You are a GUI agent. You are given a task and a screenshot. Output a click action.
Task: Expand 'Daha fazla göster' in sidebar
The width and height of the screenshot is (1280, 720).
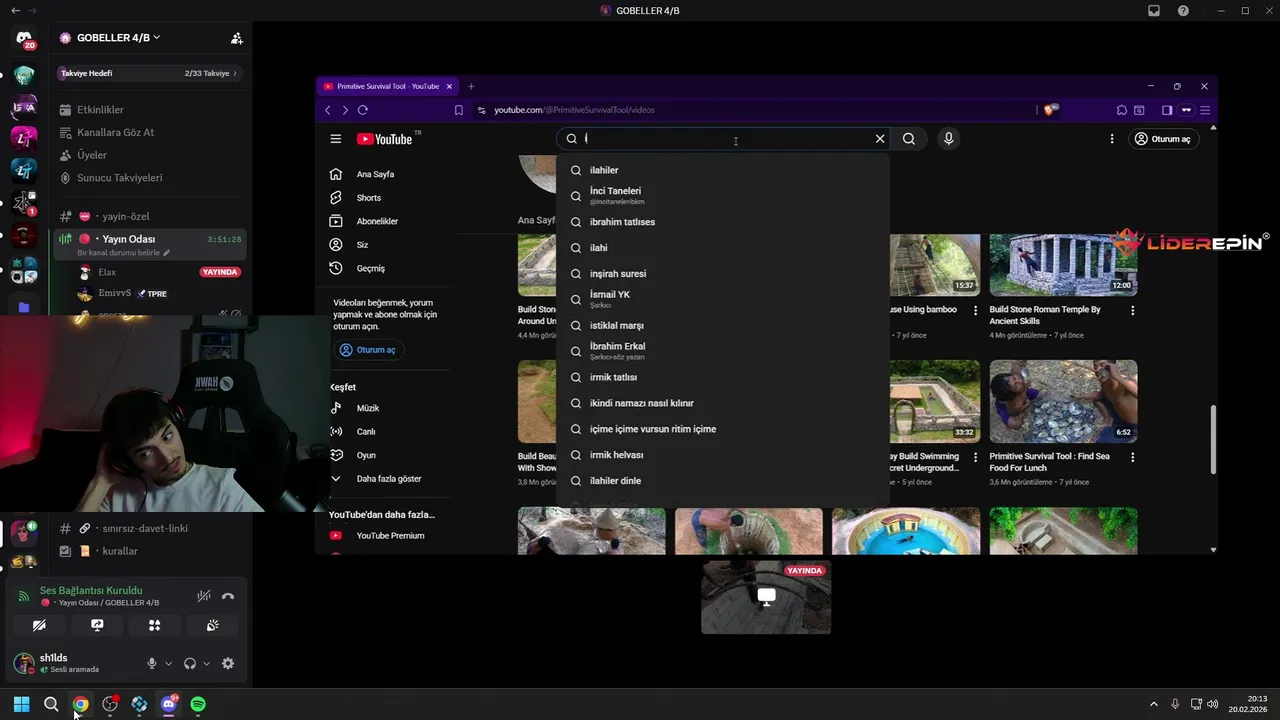(389, 479)
